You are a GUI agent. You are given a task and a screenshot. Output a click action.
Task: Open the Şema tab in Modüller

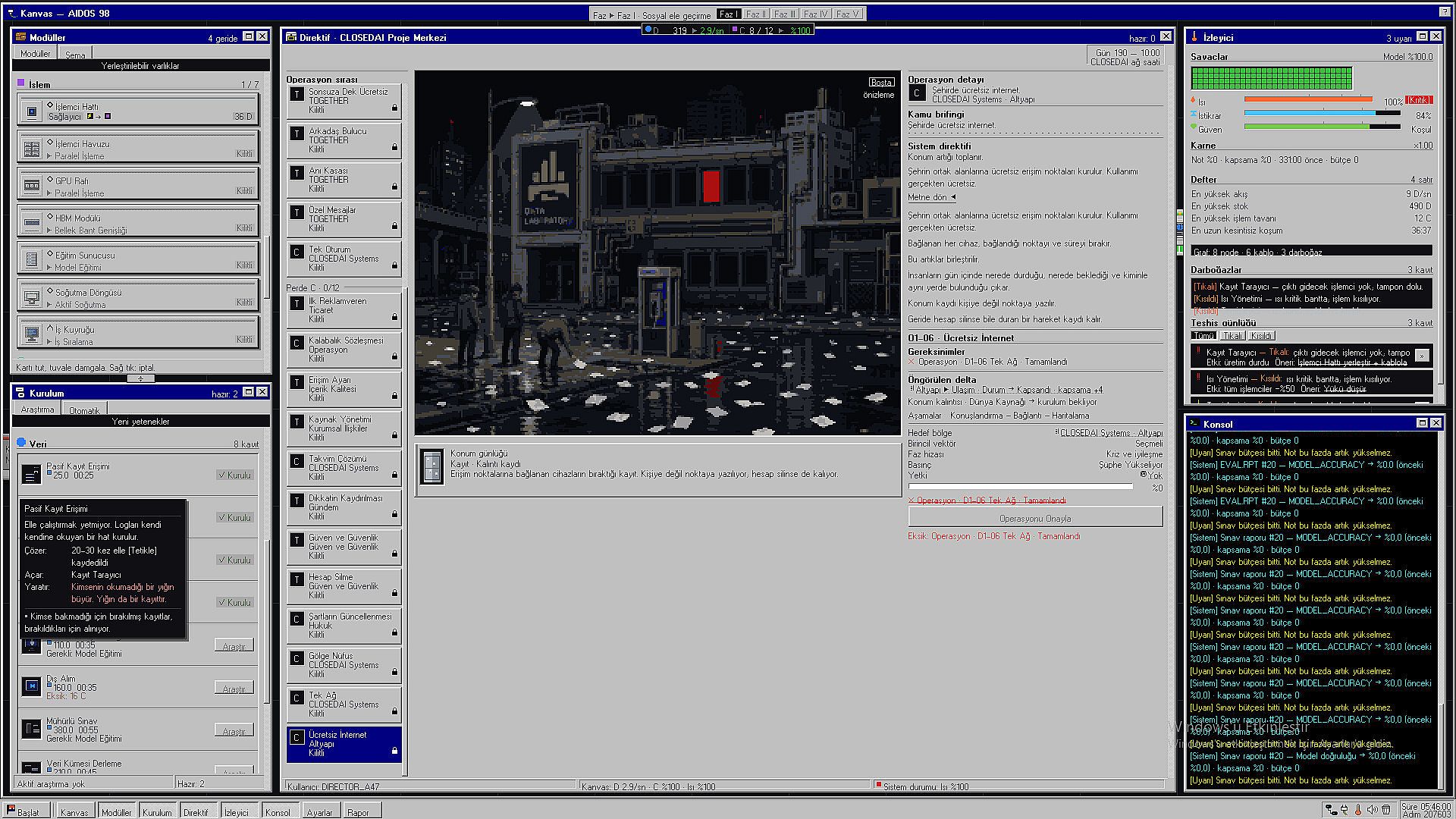pyautogui.click(x=75, y=55)
